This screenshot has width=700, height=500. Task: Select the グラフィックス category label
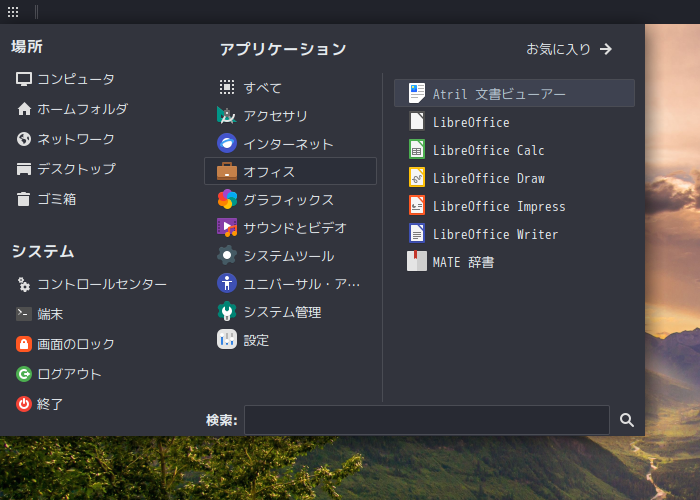[288, 200]
